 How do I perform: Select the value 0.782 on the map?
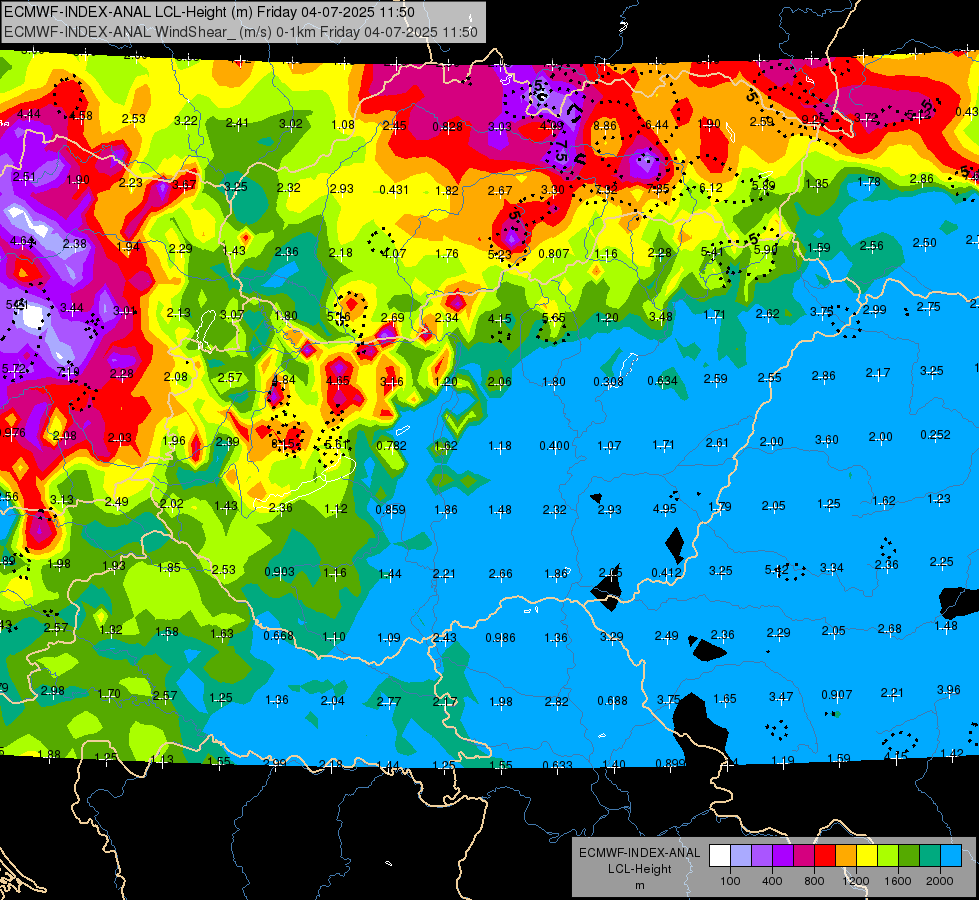(391, 445)
